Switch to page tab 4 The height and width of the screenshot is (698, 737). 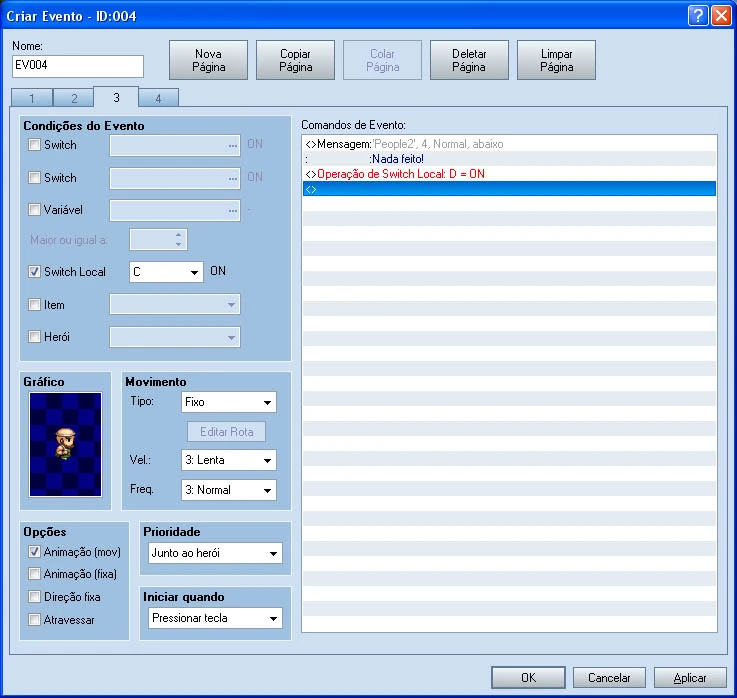coord(158,98)
